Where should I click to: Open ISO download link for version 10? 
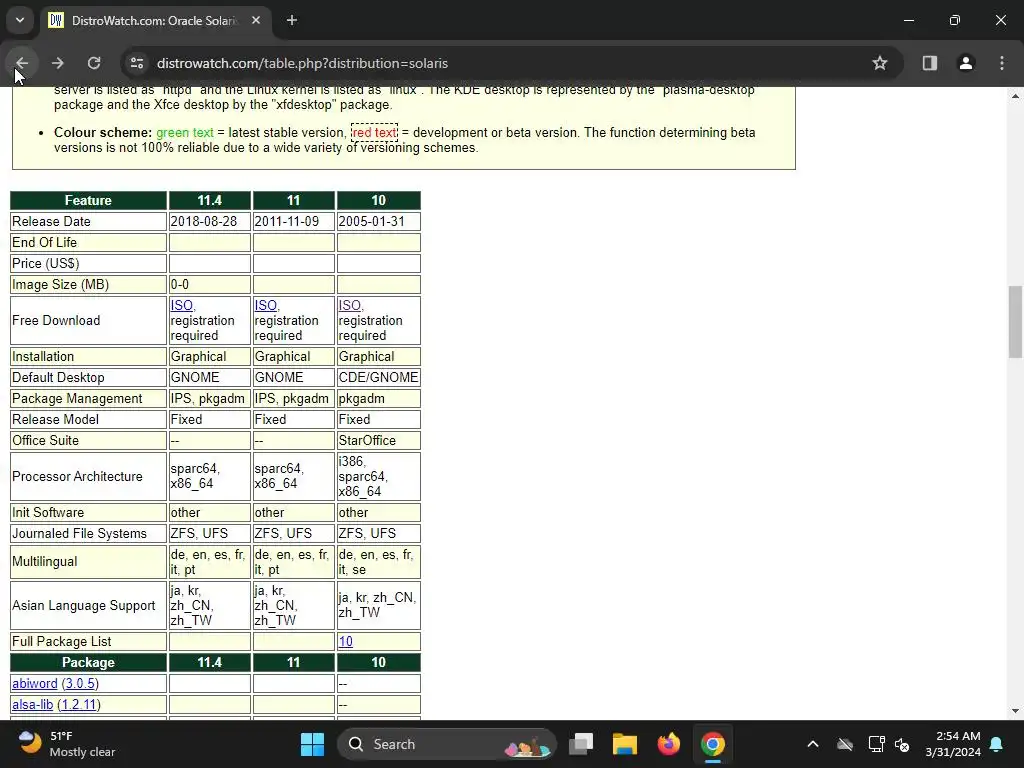pyautogui.click(x=349, y=306)
